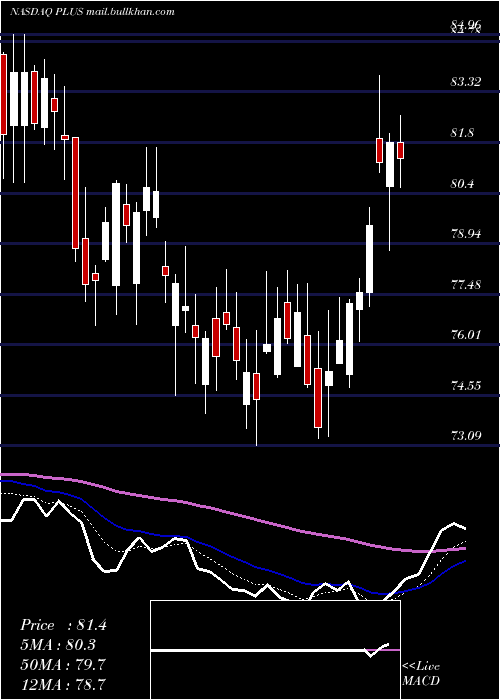Click the 81.8 price axis label
The image size is (500, 700).
coord(462,133)
